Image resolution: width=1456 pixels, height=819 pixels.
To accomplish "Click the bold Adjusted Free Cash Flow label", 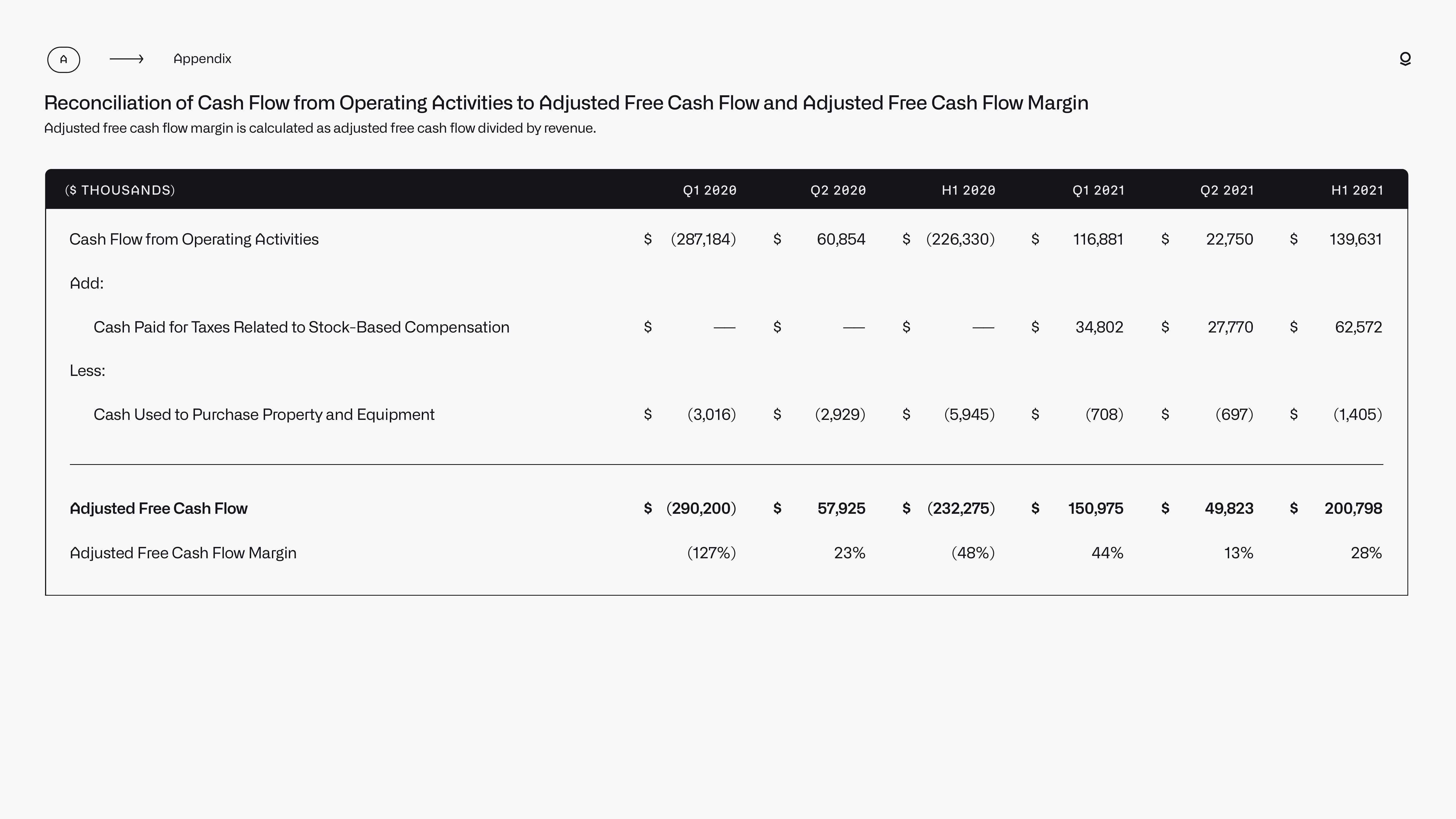I will coord(158,509).
